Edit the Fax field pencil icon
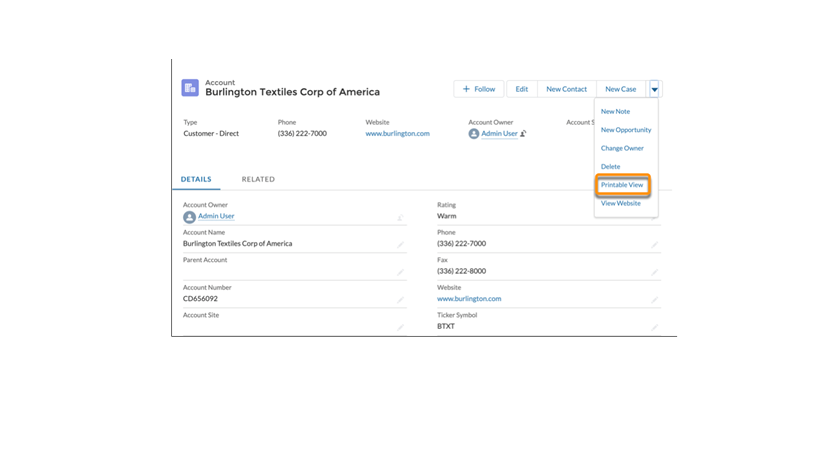Screen dimensions: 819x460 [x=655, y=272]
